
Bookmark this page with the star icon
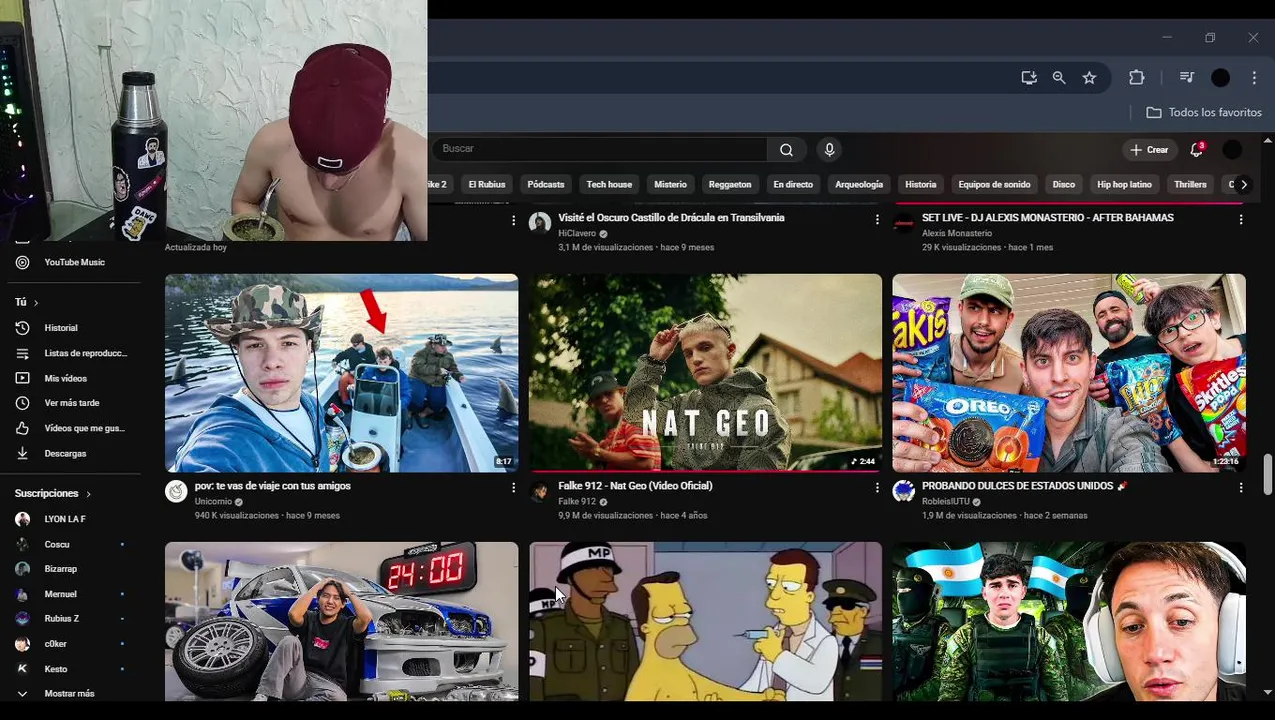(1089, 78)
